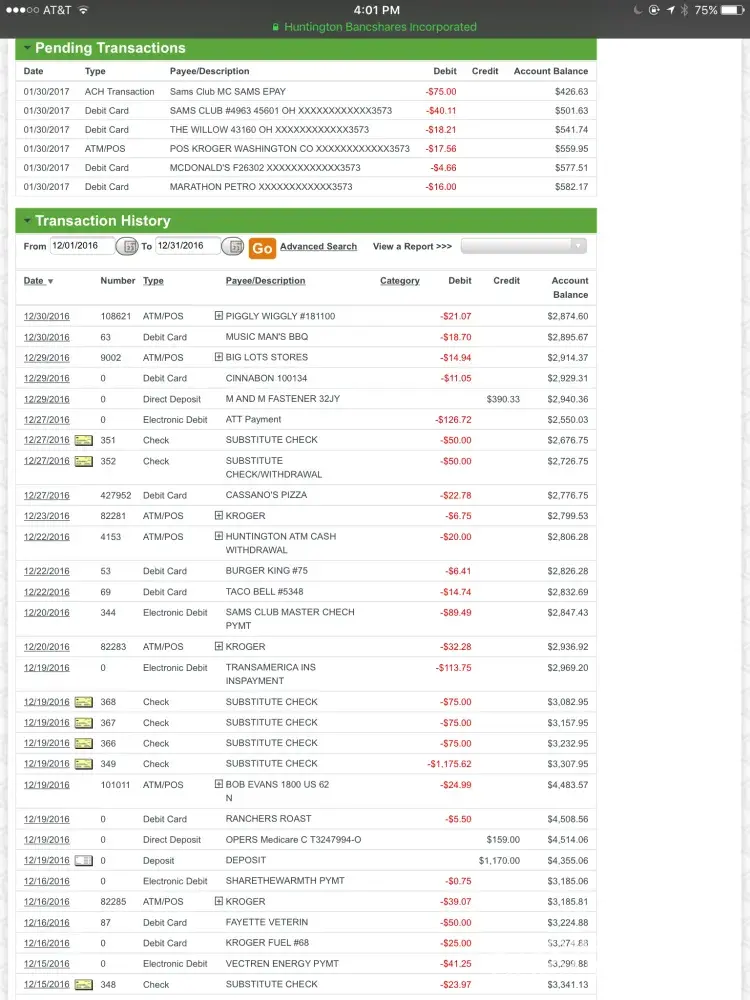View check image for check 352
The width and height of the screenshot is (750, 1000).
(84, 461)
